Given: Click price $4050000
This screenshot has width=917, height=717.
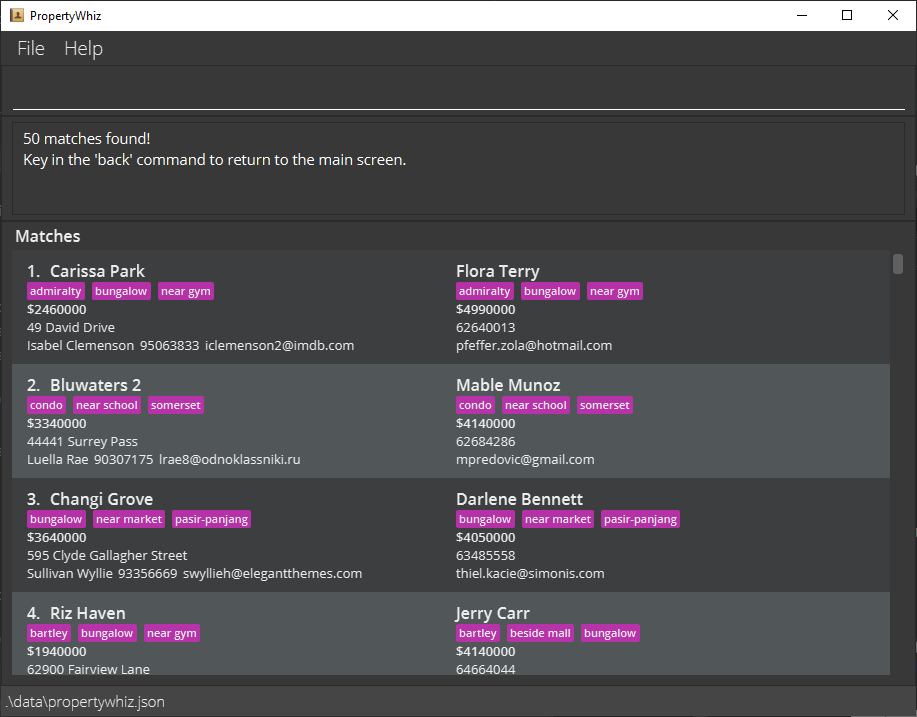Looking at the screenshot, I should pyautogui.click(x=485, y=537).
